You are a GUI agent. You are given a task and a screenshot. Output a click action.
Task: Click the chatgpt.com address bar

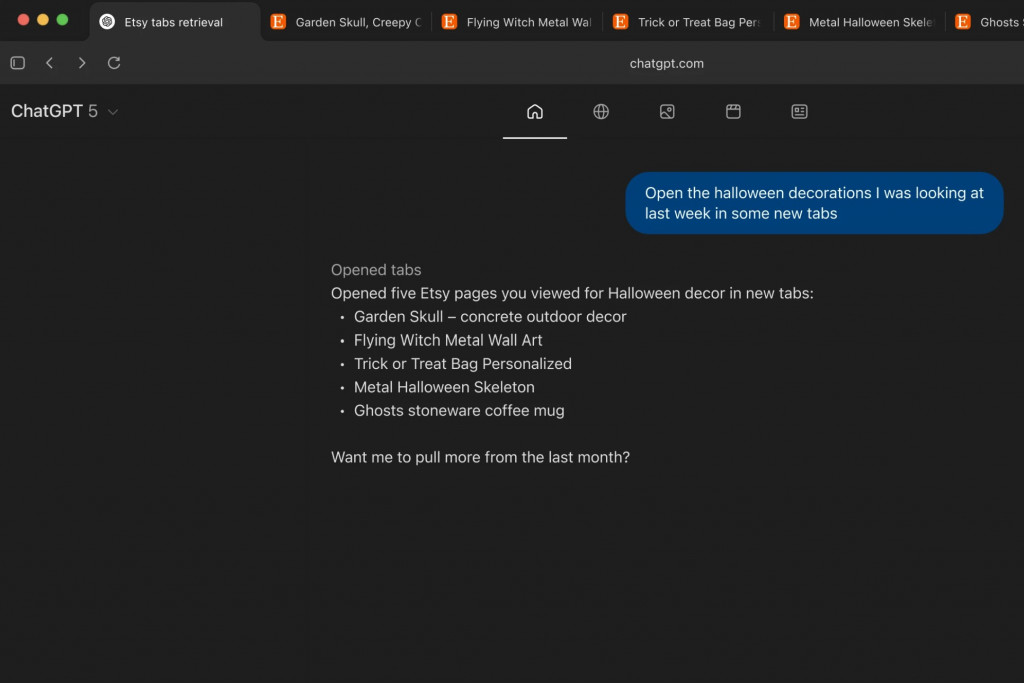[x=668, y=62]
